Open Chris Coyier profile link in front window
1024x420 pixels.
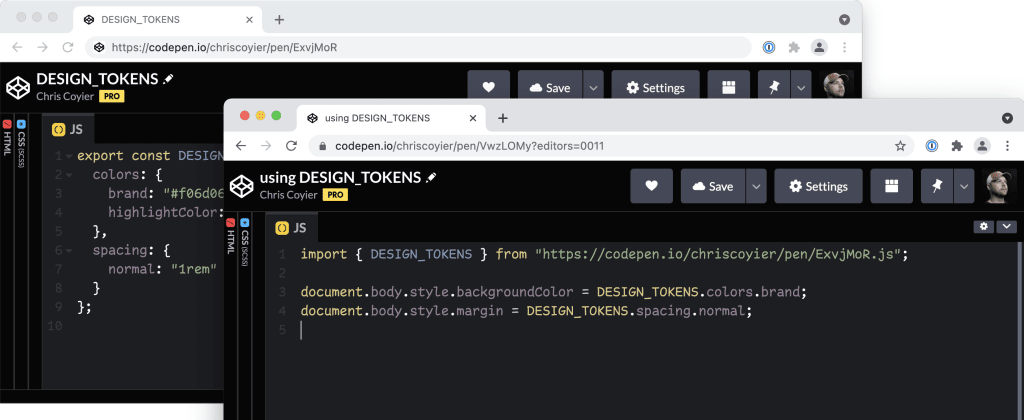pyautogui.click(x=289, y=195)
